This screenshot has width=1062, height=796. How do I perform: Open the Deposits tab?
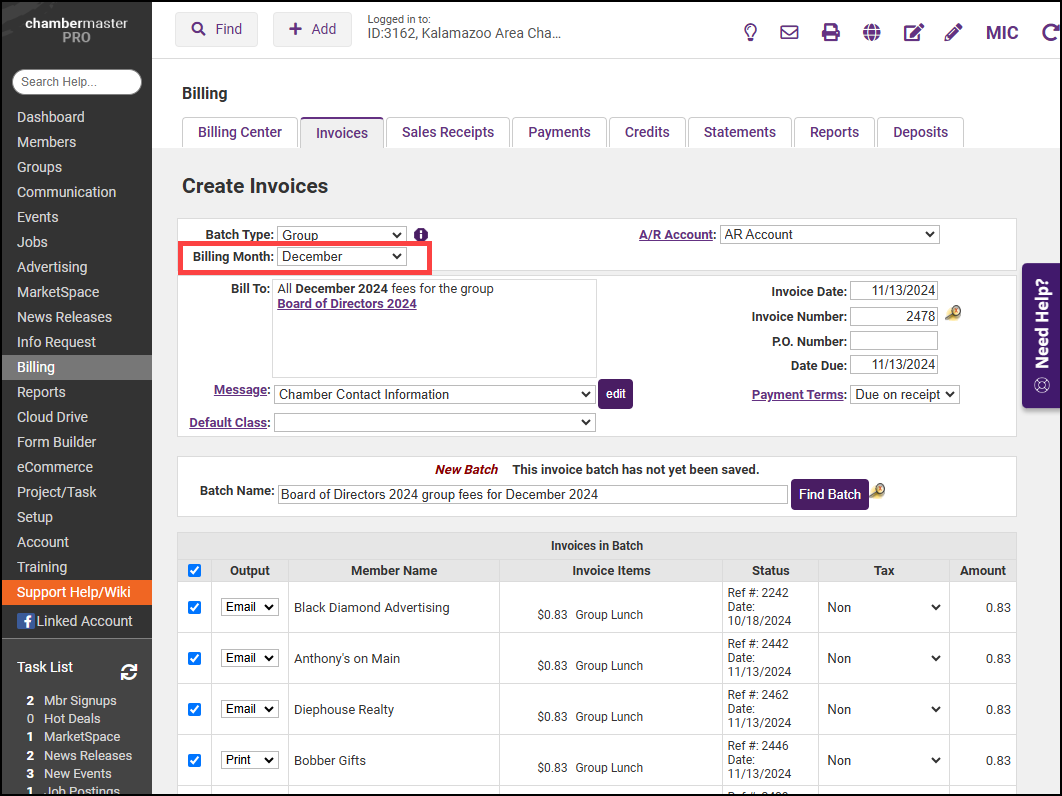click(920, 132)
